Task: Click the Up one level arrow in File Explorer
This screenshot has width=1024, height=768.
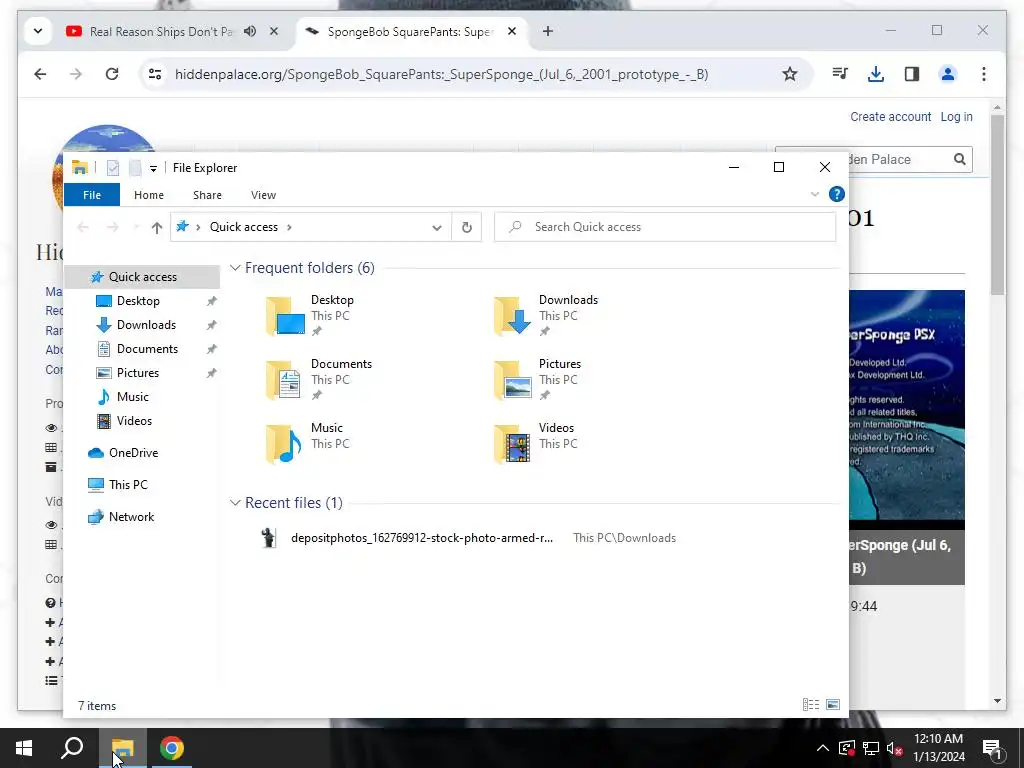Action: pos(157,227)
